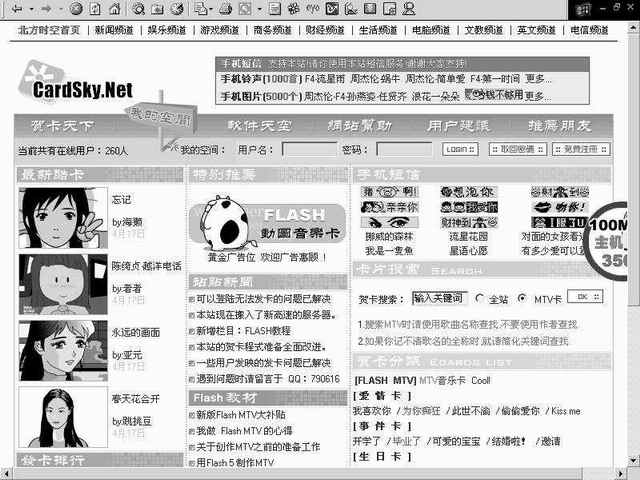Expand the Edit button dropdown arrow
The width and height of the screenshot is (640, 480).
tap(259, 8)
